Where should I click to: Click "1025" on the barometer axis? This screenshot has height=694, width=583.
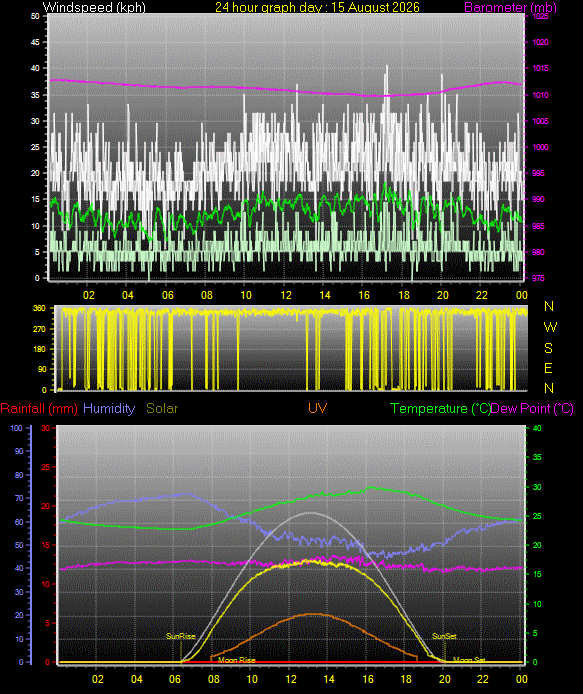541,16
